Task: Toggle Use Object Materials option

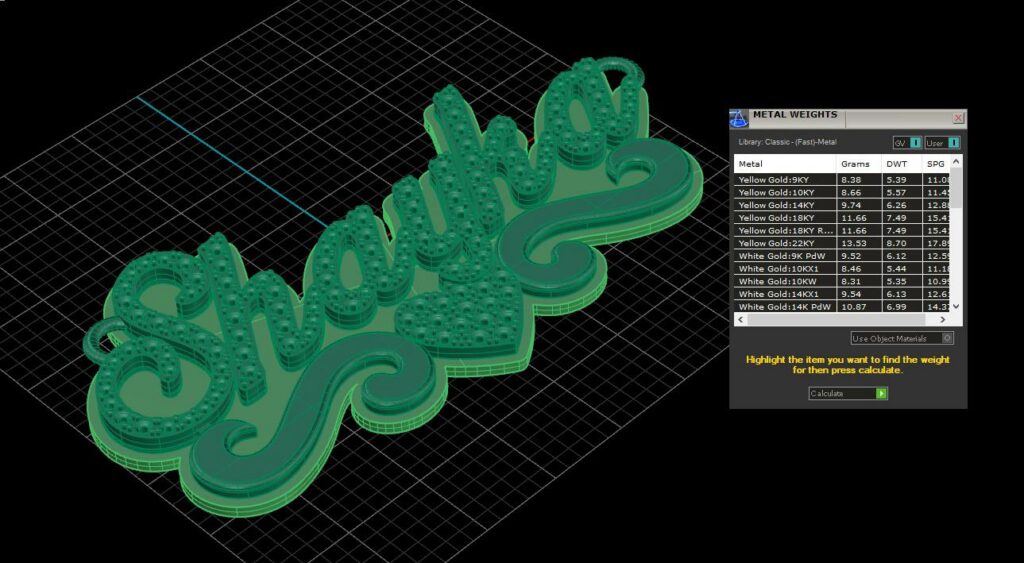Action: (x=902, y=338)
